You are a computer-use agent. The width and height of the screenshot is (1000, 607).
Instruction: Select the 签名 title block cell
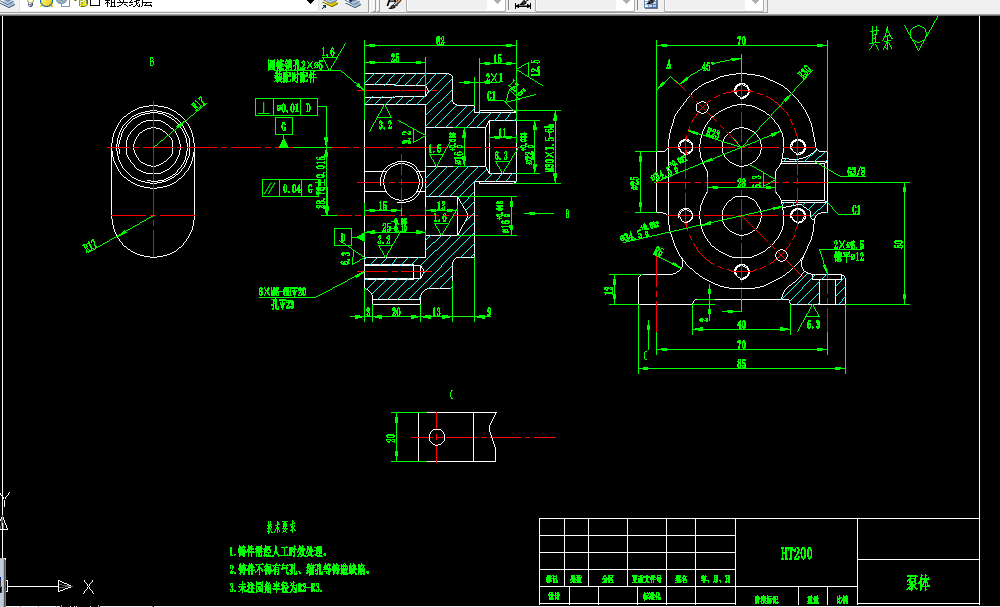680,579
